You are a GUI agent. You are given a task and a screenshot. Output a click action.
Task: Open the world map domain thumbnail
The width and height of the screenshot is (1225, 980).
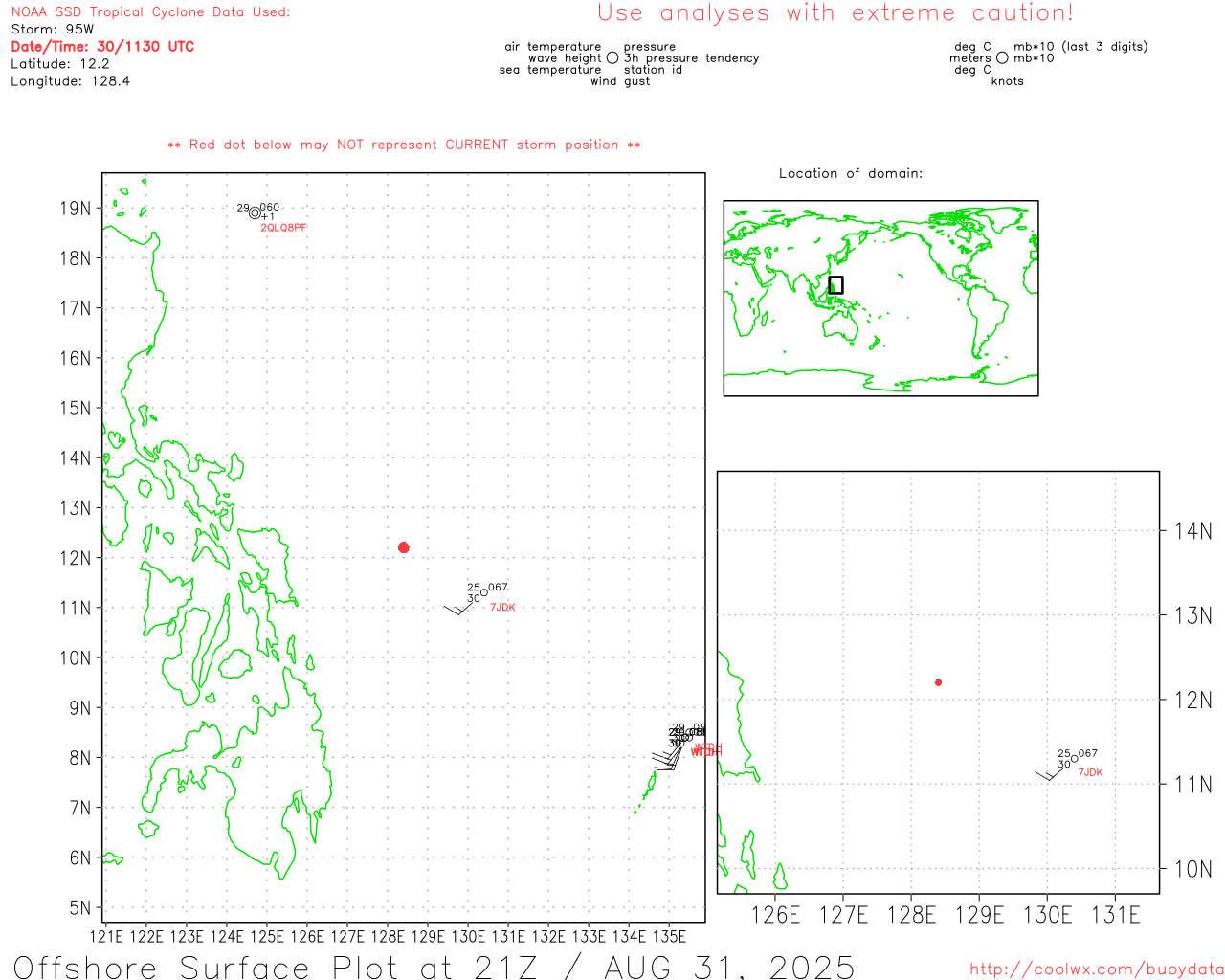pos(880,298)
